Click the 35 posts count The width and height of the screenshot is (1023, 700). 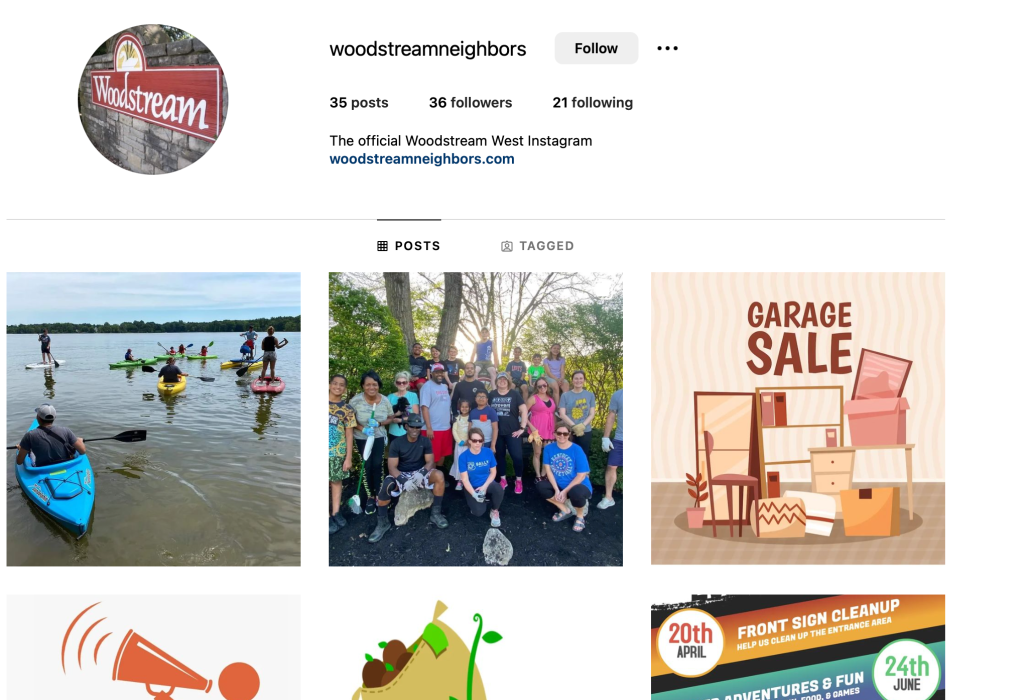tap(359, 102)
